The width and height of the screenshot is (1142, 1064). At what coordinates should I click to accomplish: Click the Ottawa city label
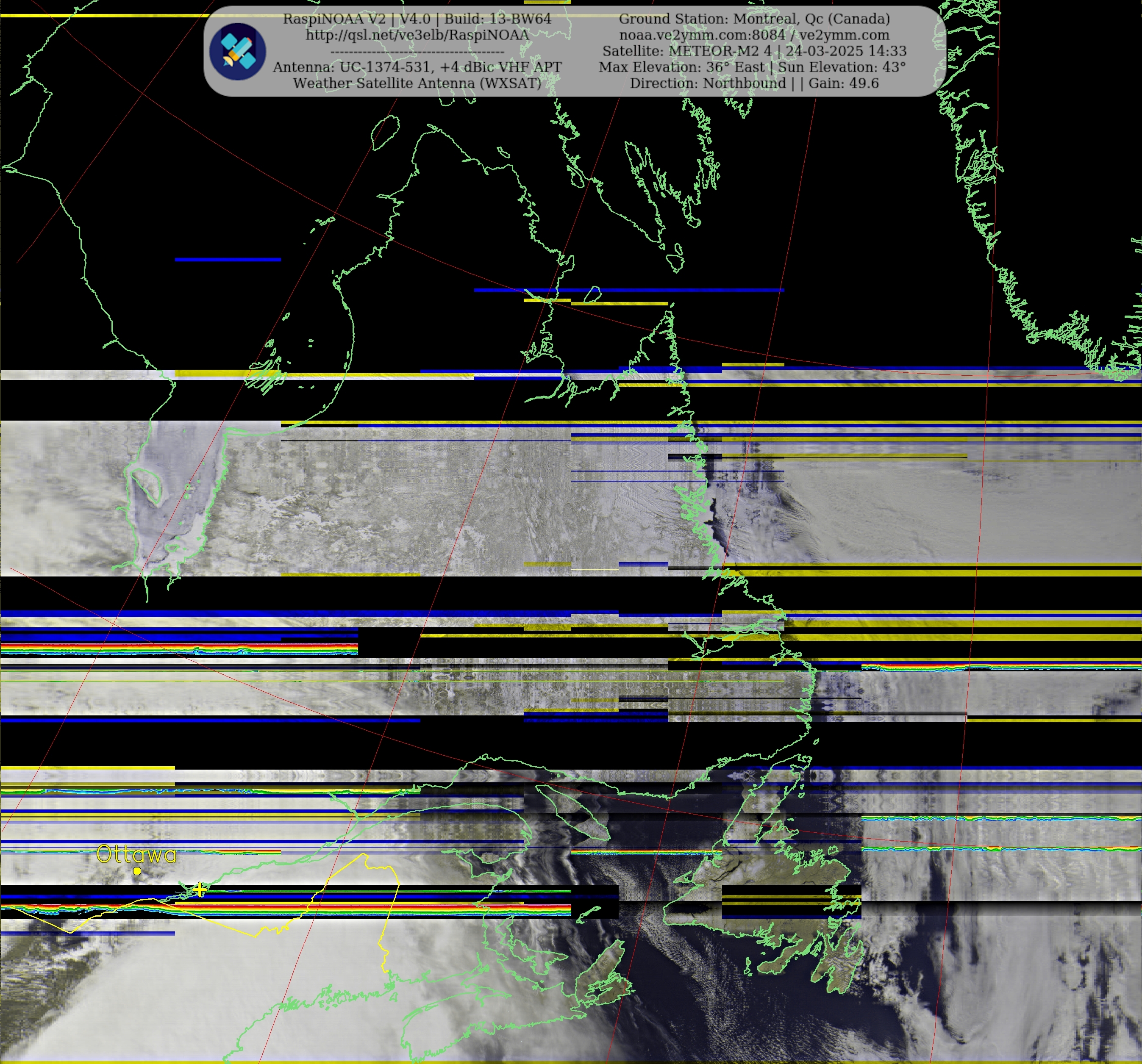point(136,854)
